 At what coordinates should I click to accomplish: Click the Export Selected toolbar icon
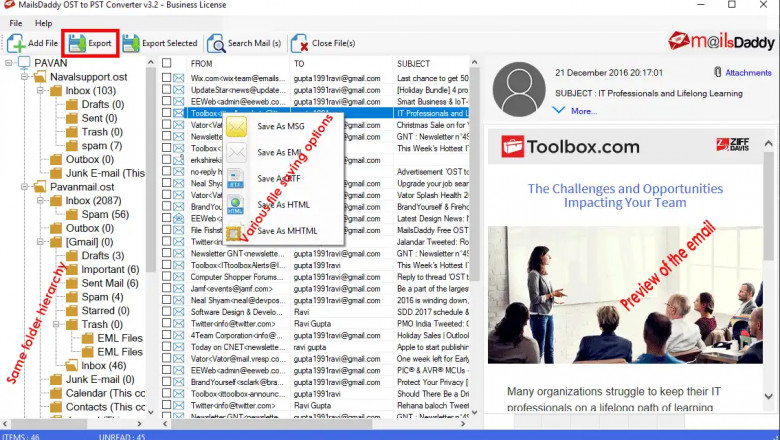(x=130, y=44)
